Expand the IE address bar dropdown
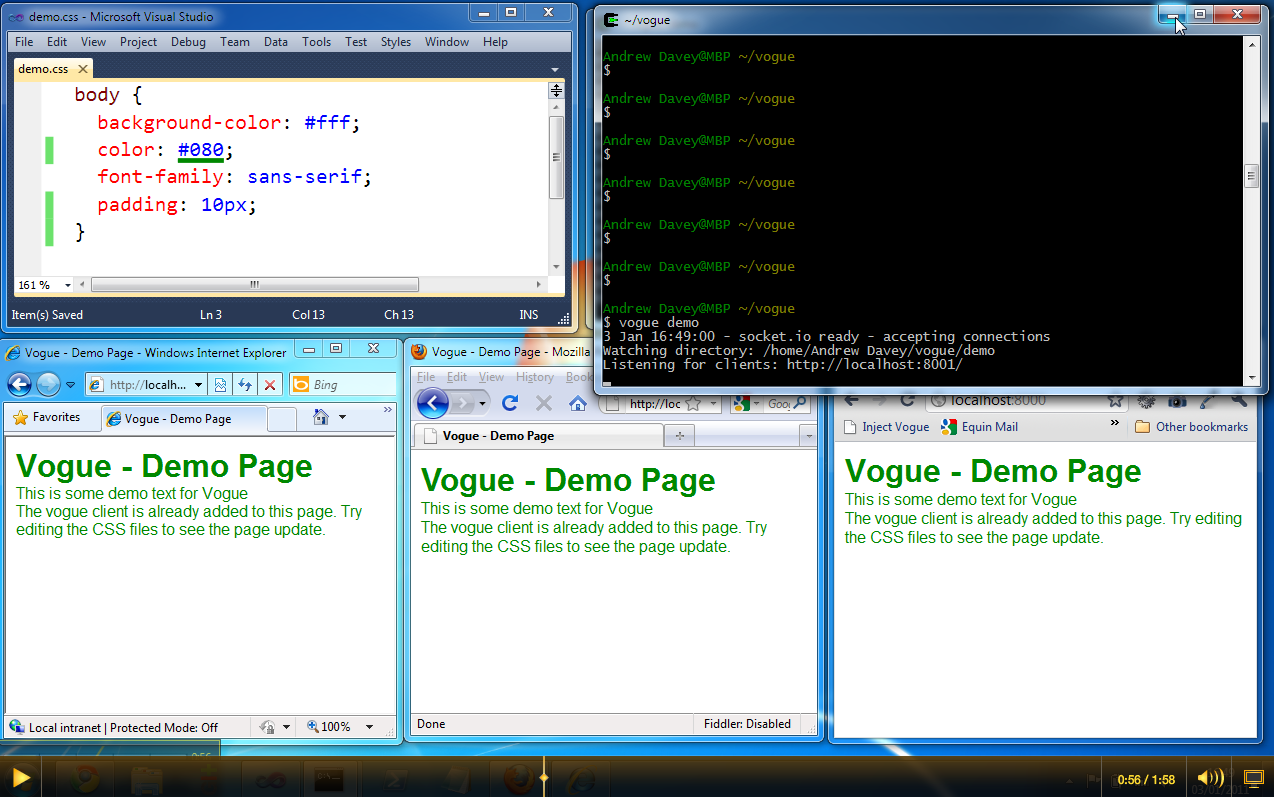 pyautogui.click(x=198, y=385)
